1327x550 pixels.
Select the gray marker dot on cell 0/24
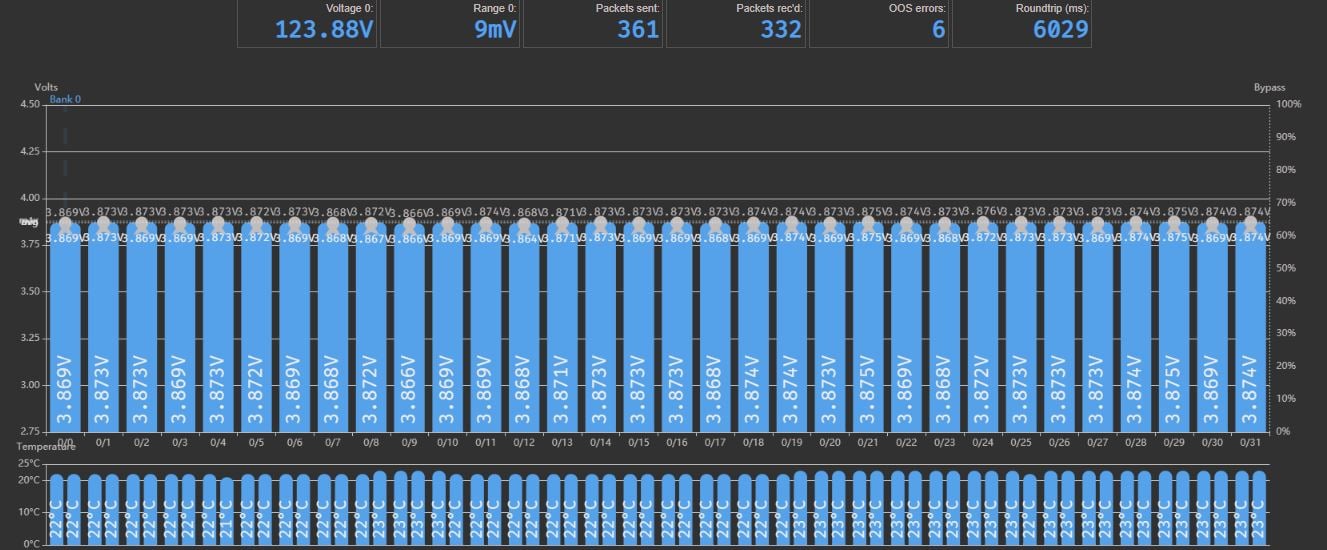coord(983,225)
